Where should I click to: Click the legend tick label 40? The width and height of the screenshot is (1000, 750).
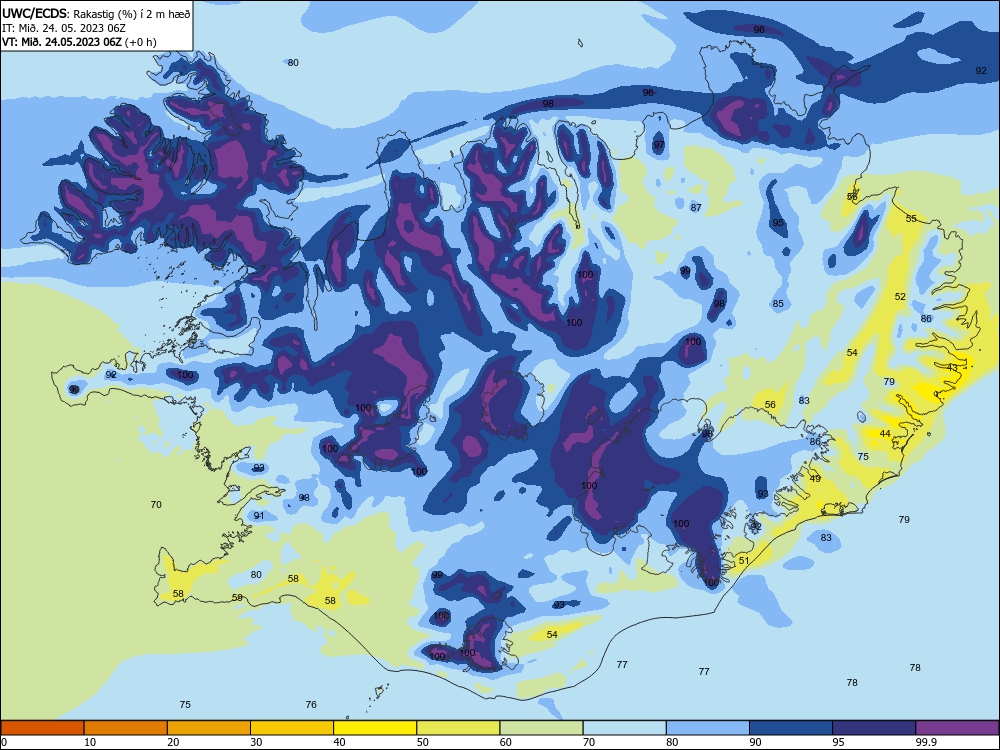(x=339, y=742)
